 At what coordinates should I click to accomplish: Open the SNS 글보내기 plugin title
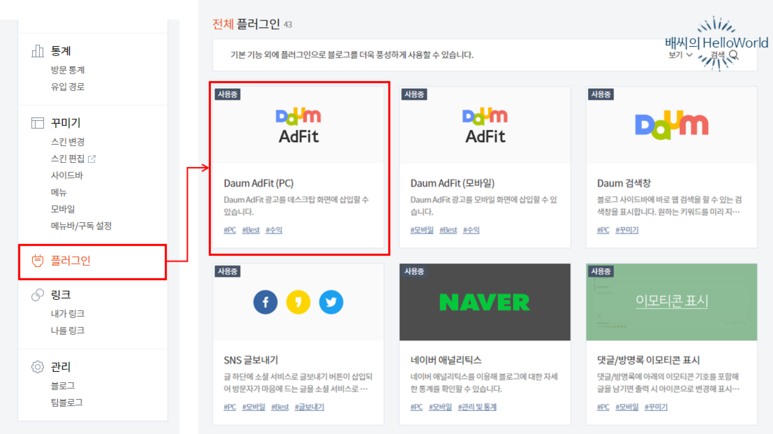251,360
